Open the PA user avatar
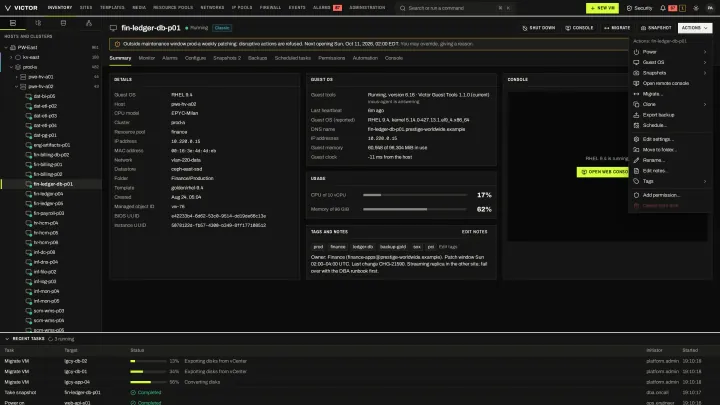The height and width of the screenshot is (405, 720). pos(710,8)
